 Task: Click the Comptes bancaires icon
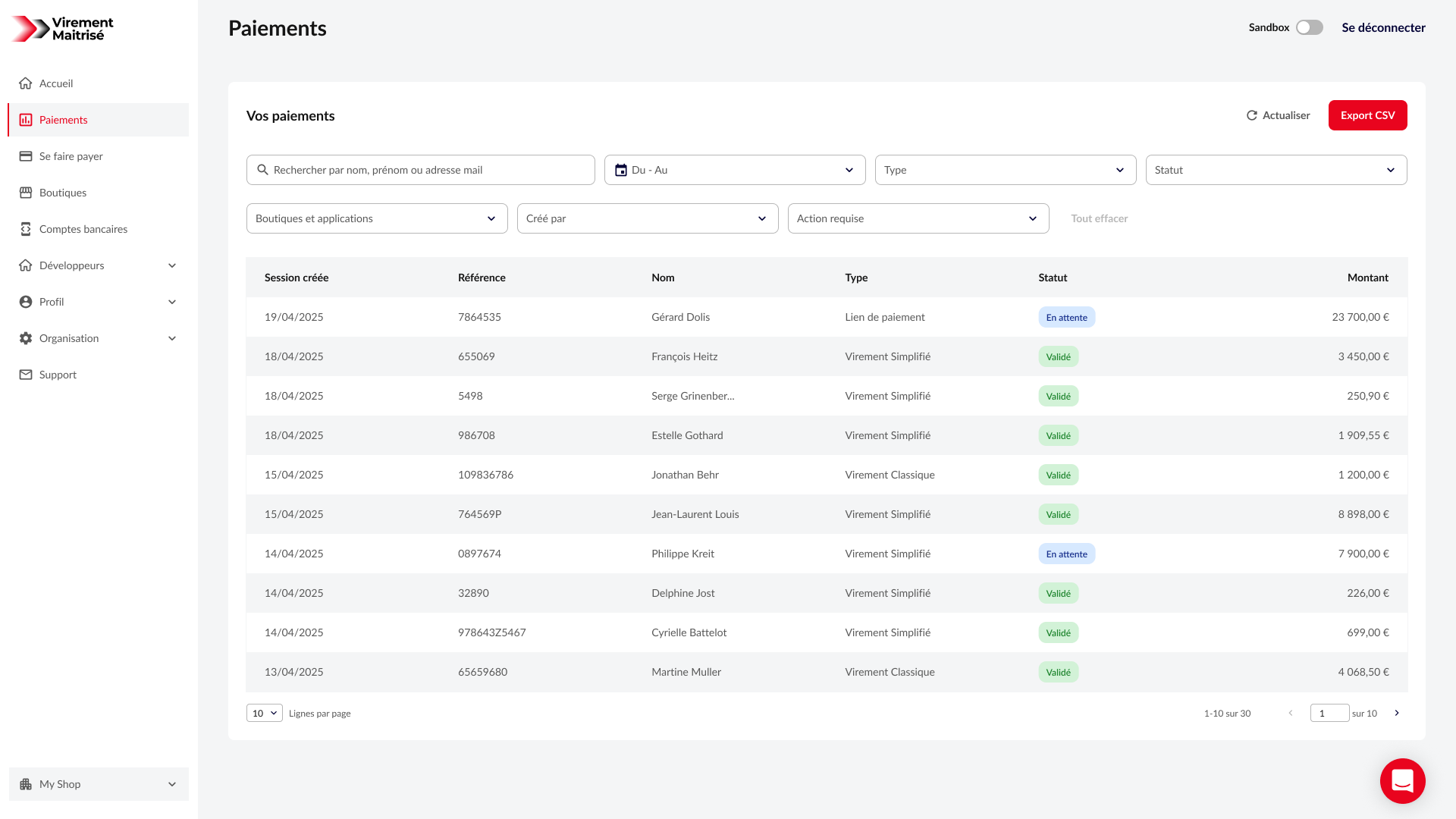click(26, 229)
